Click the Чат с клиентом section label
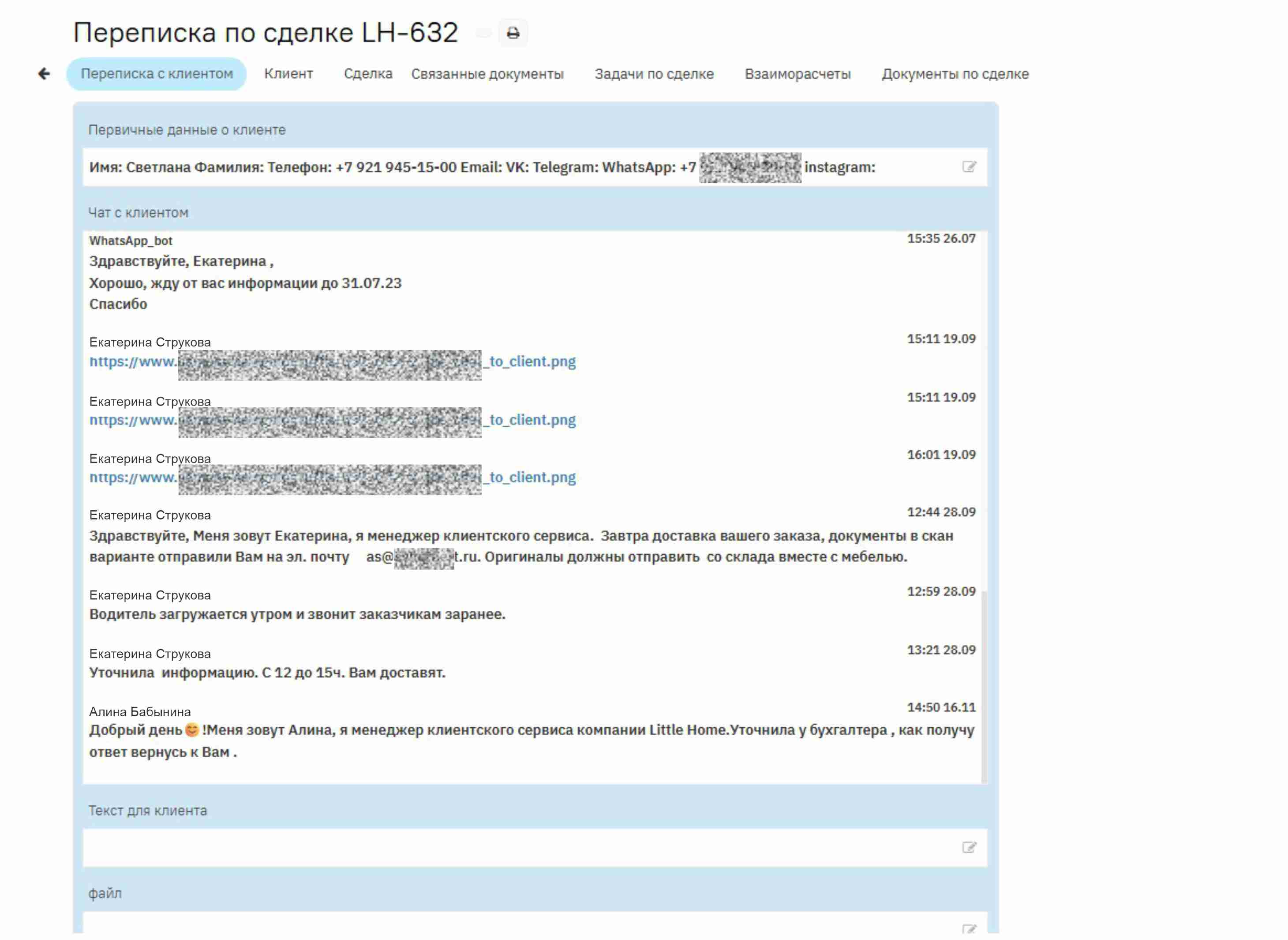Screen dimensions: 1288x940 tap(138, 213)
